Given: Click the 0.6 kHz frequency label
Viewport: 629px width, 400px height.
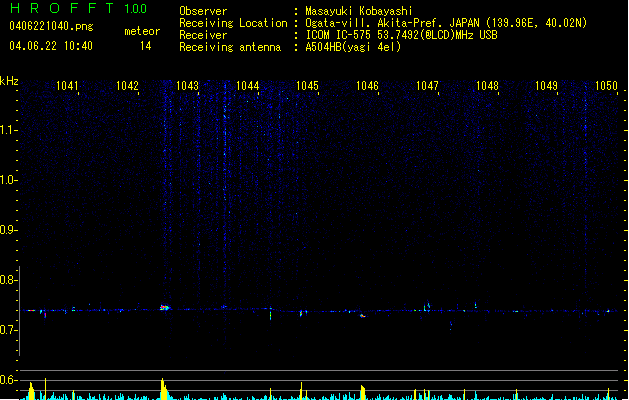Looking at the screenshot, I should click(8, 380).
